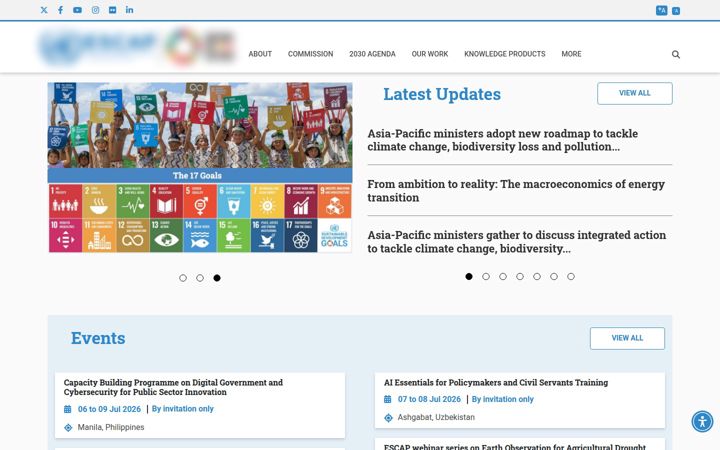Click the children holding SDG signs photo
This screenshot has width=720, height=450.
[x=200, y=125]
